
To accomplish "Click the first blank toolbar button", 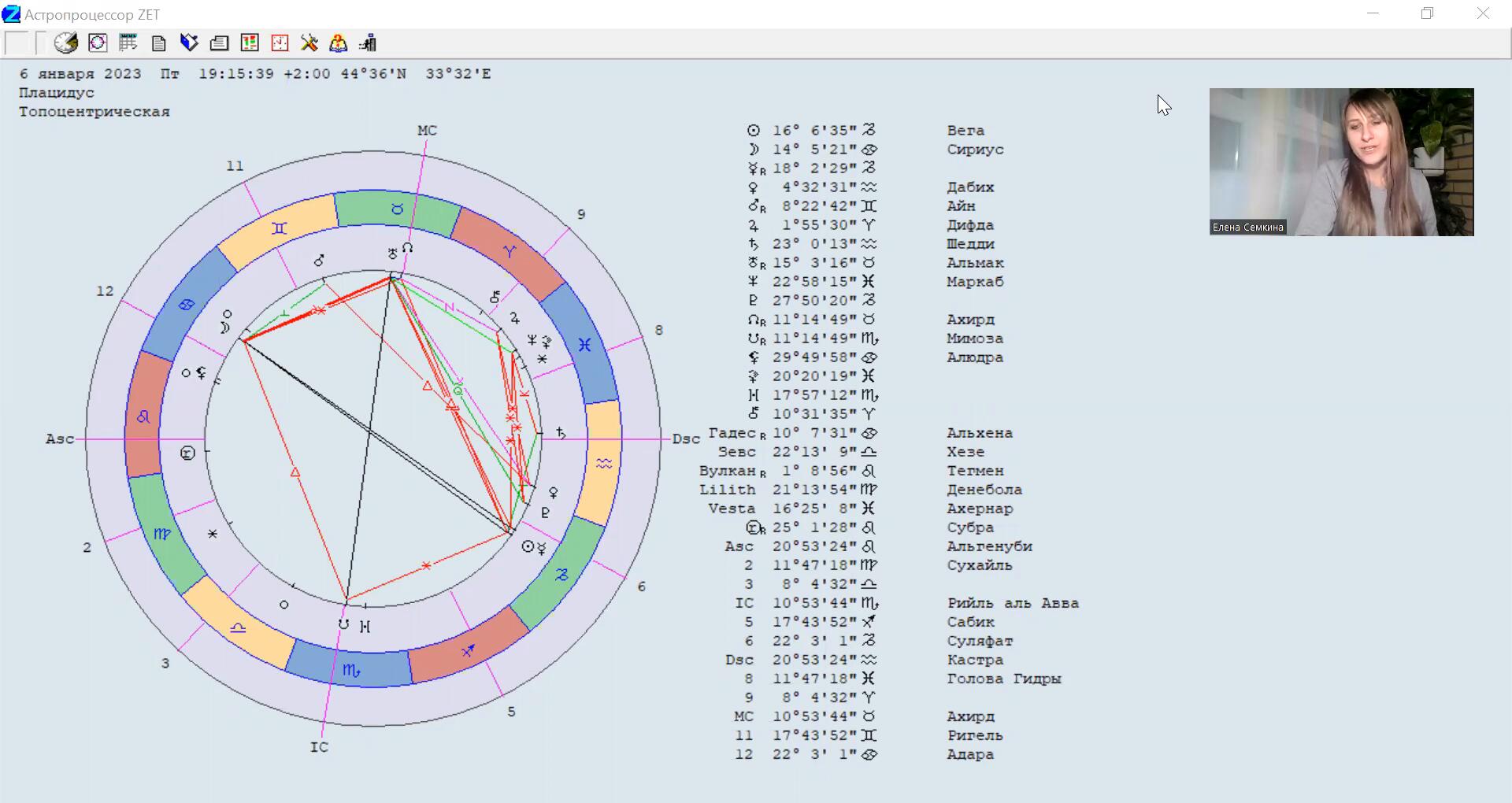I will tap(17, 43).
